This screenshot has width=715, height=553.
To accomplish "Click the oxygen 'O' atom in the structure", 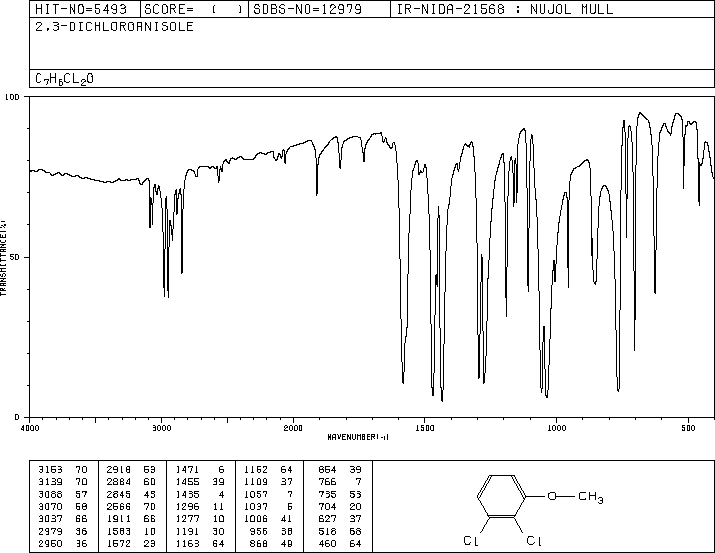I will tap(552, 496).
